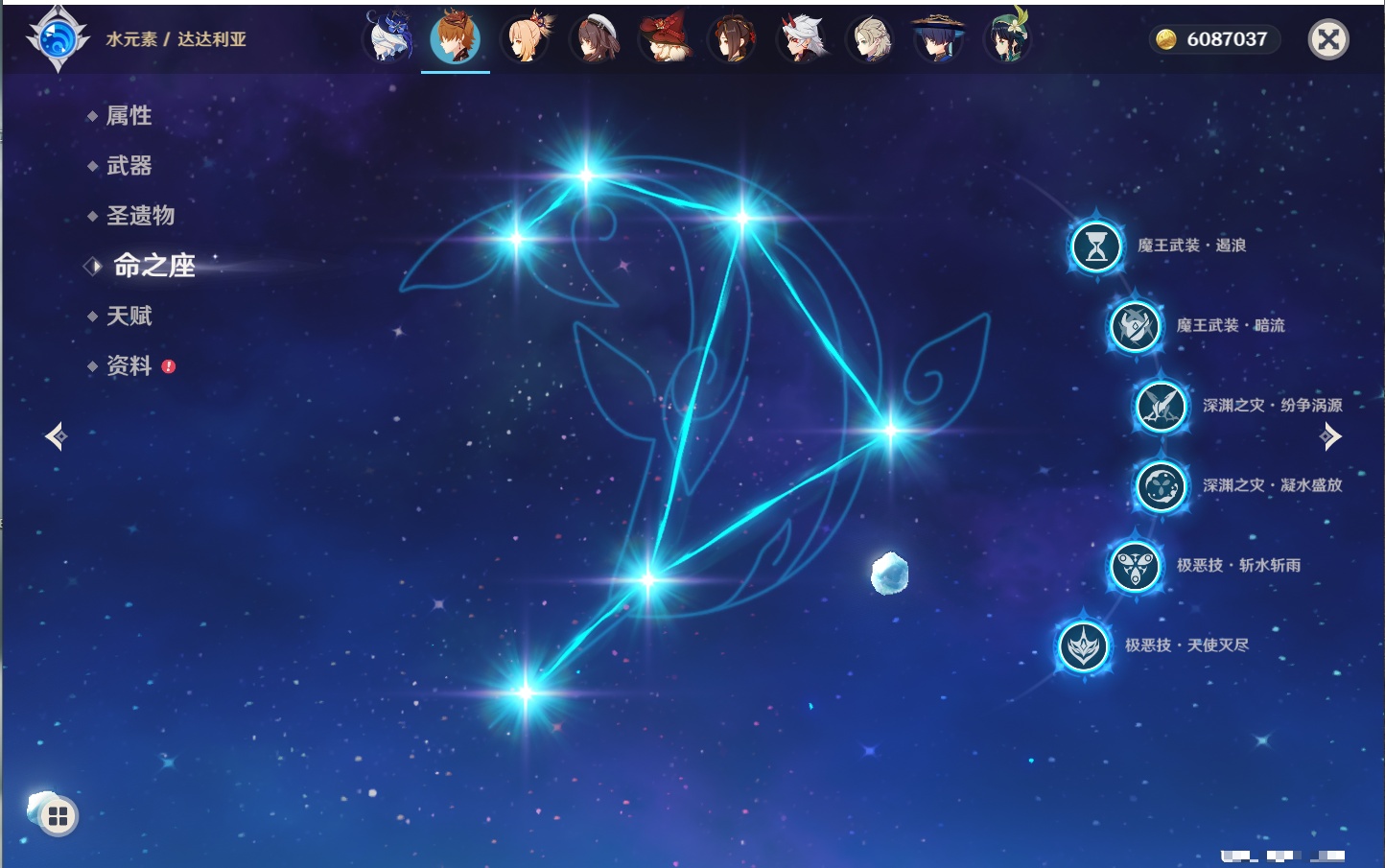This screenshot has height=868, width=1385.
Task: Switch to Yoimiya's character avatar
Action: point(526,37)
